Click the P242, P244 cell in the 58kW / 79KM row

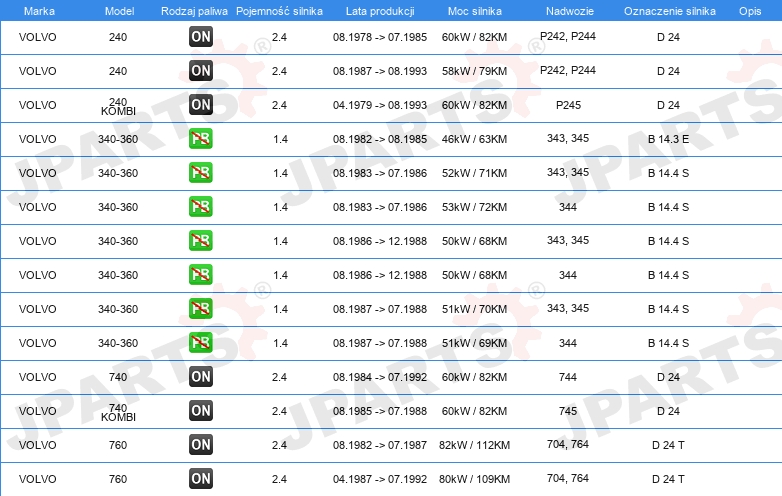pyautogui.click(x=568, y=70)
